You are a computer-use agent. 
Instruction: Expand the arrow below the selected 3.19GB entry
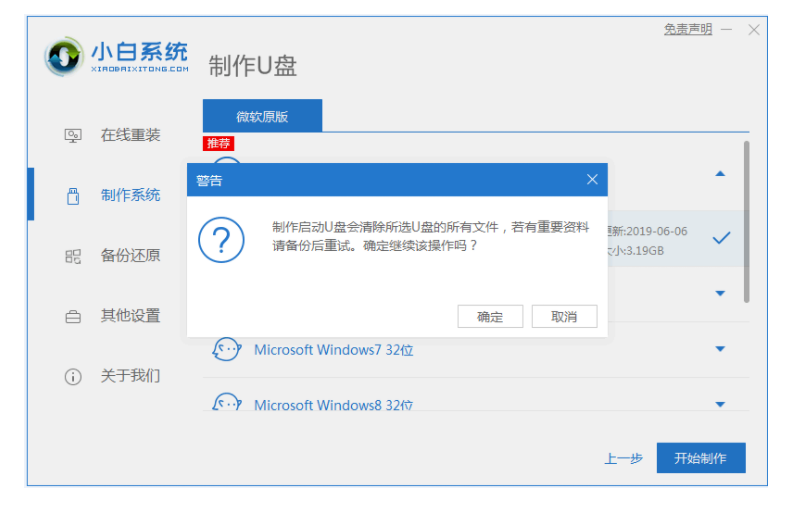pyautogui.click(x=720, y=293)
